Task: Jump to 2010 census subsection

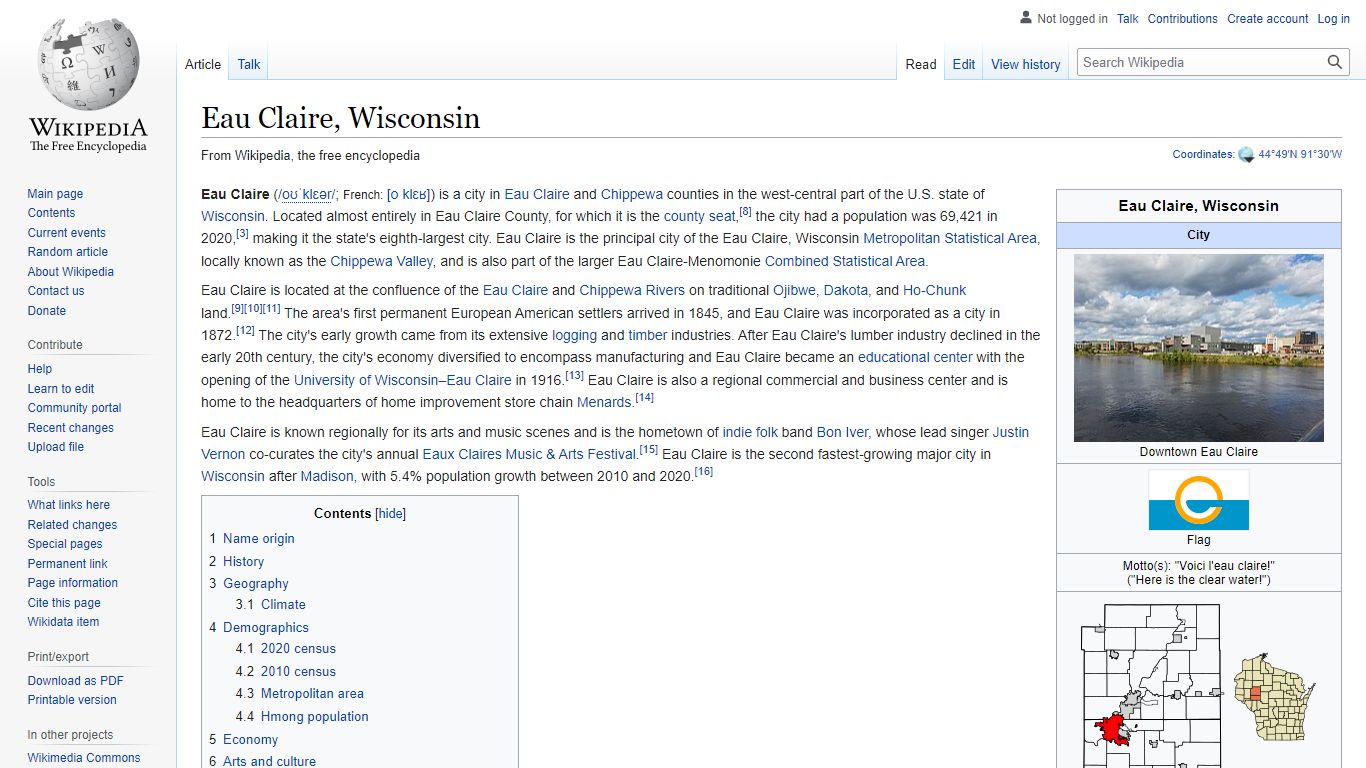Action: tap(298, 672)
